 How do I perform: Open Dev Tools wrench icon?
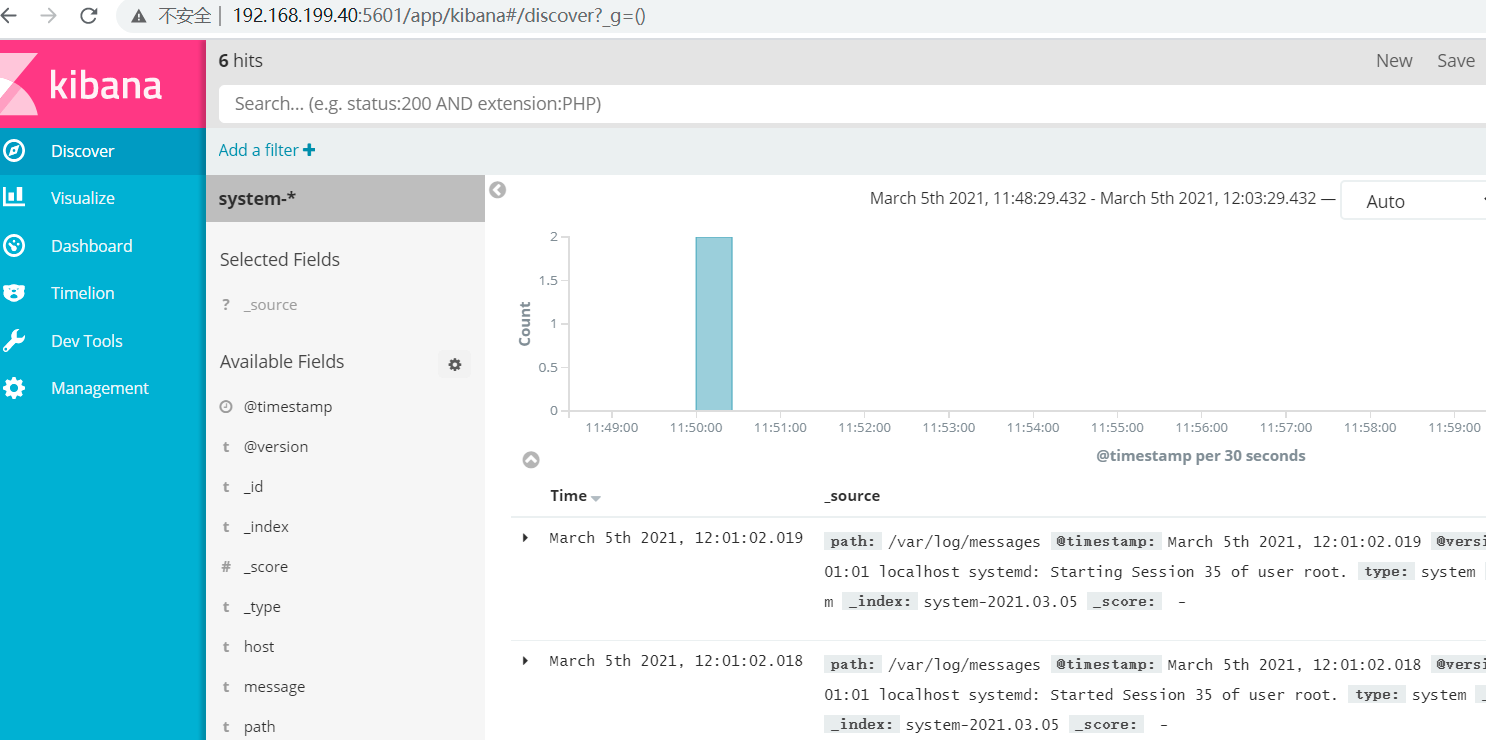click(x=14, y=341)
